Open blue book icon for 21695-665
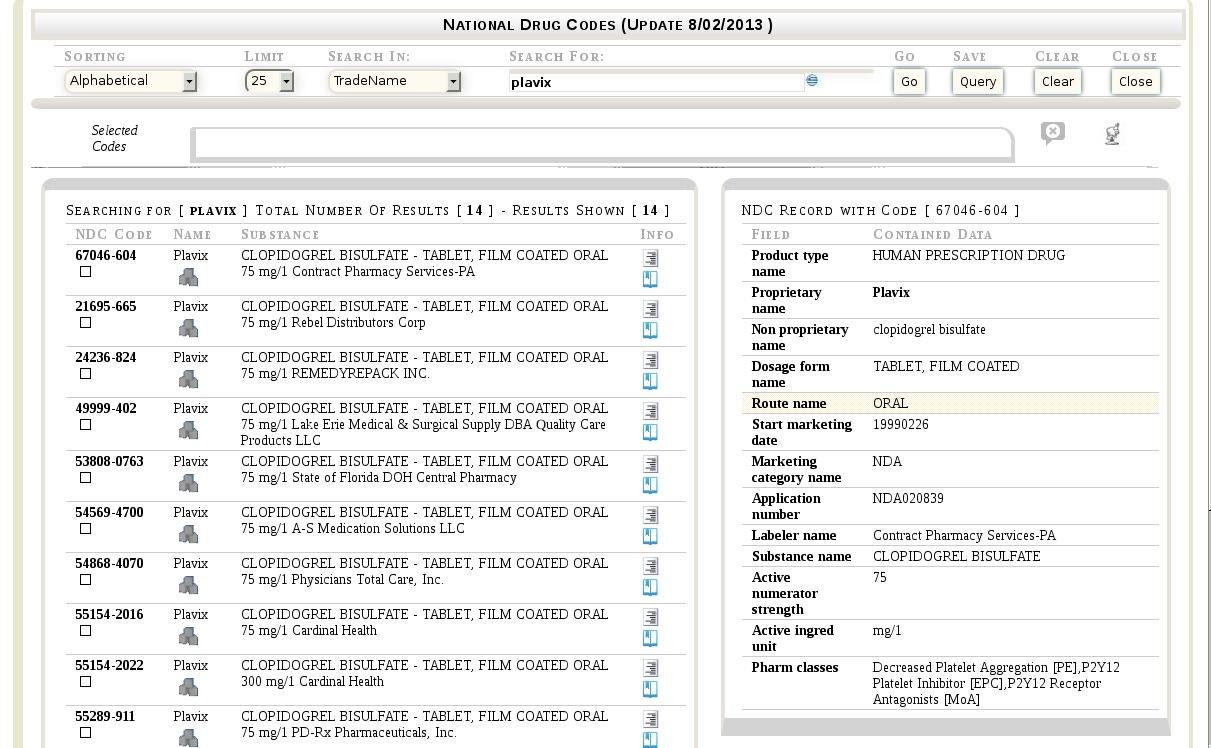The height and width of the screenshot is (748, 1211). pyautogui.click(x=650, y=331)
